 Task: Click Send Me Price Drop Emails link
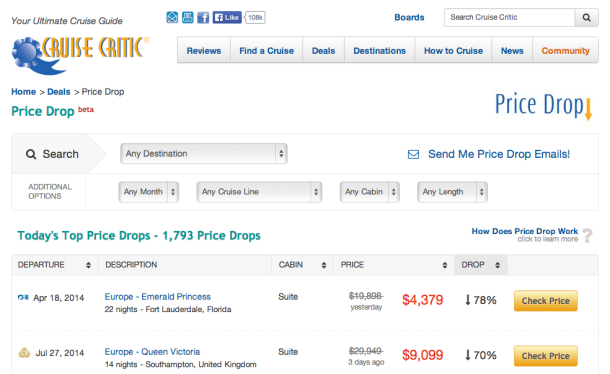click(x=499, y=154)
